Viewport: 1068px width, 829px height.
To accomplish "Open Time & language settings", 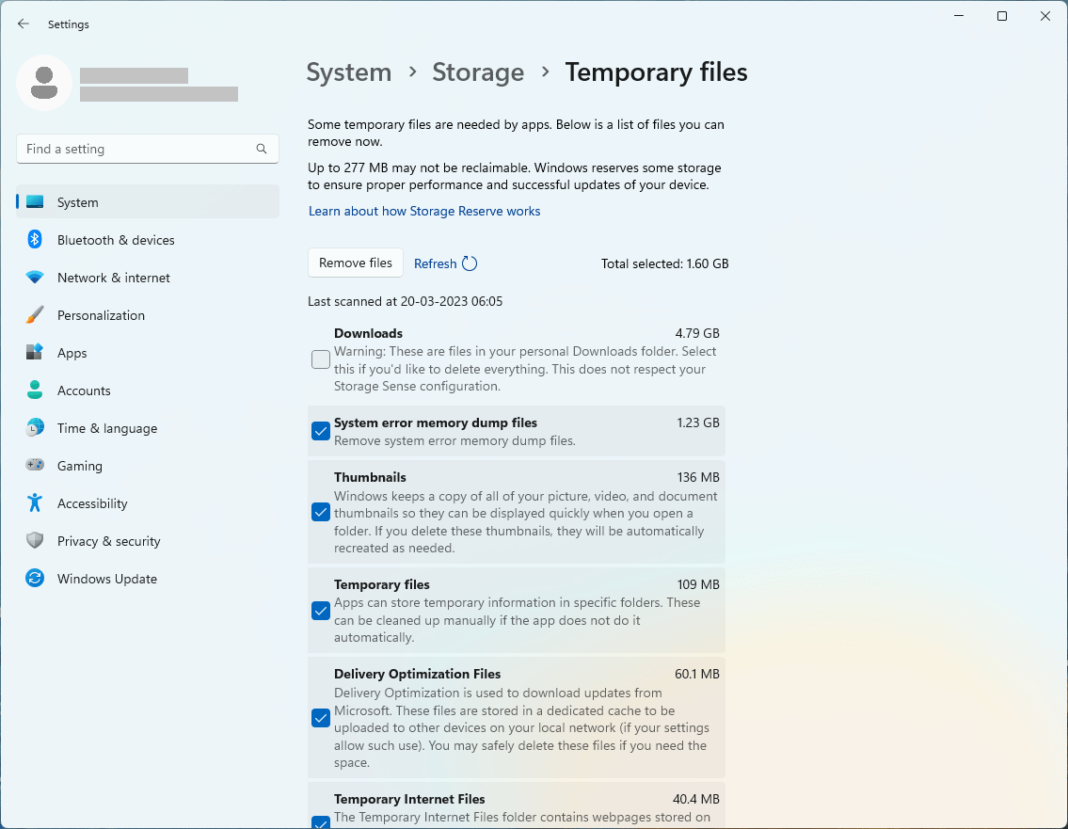I will [x=147, y=428].
